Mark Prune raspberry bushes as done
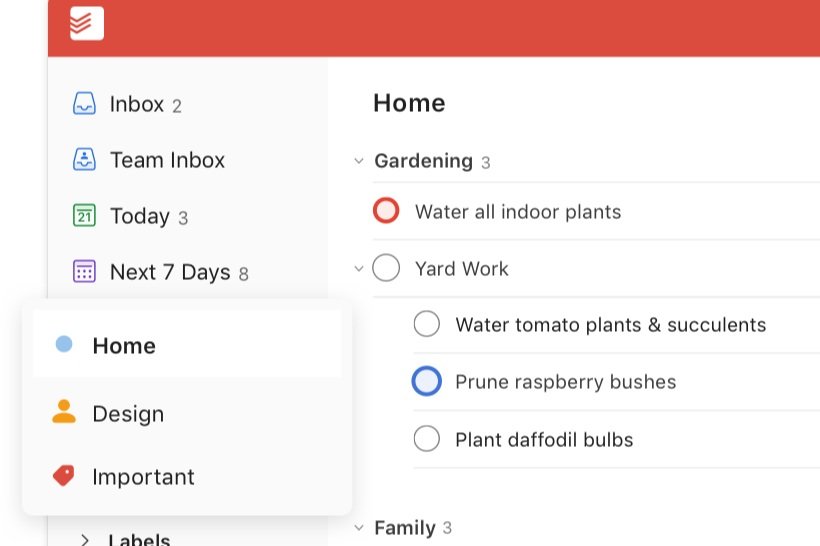 click(427, 381)
